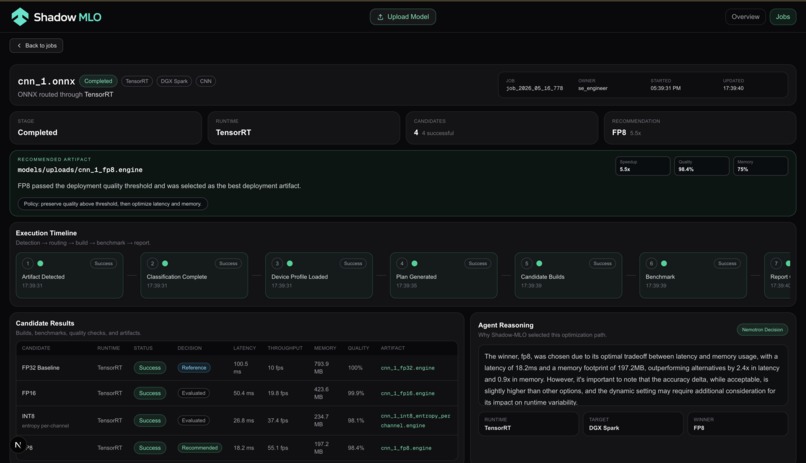Open the Jobs tab

(x=783, y=17)
